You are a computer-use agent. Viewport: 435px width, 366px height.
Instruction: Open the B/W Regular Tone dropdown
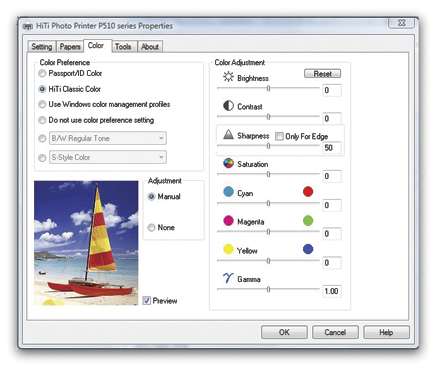click(x=108, y=138)
